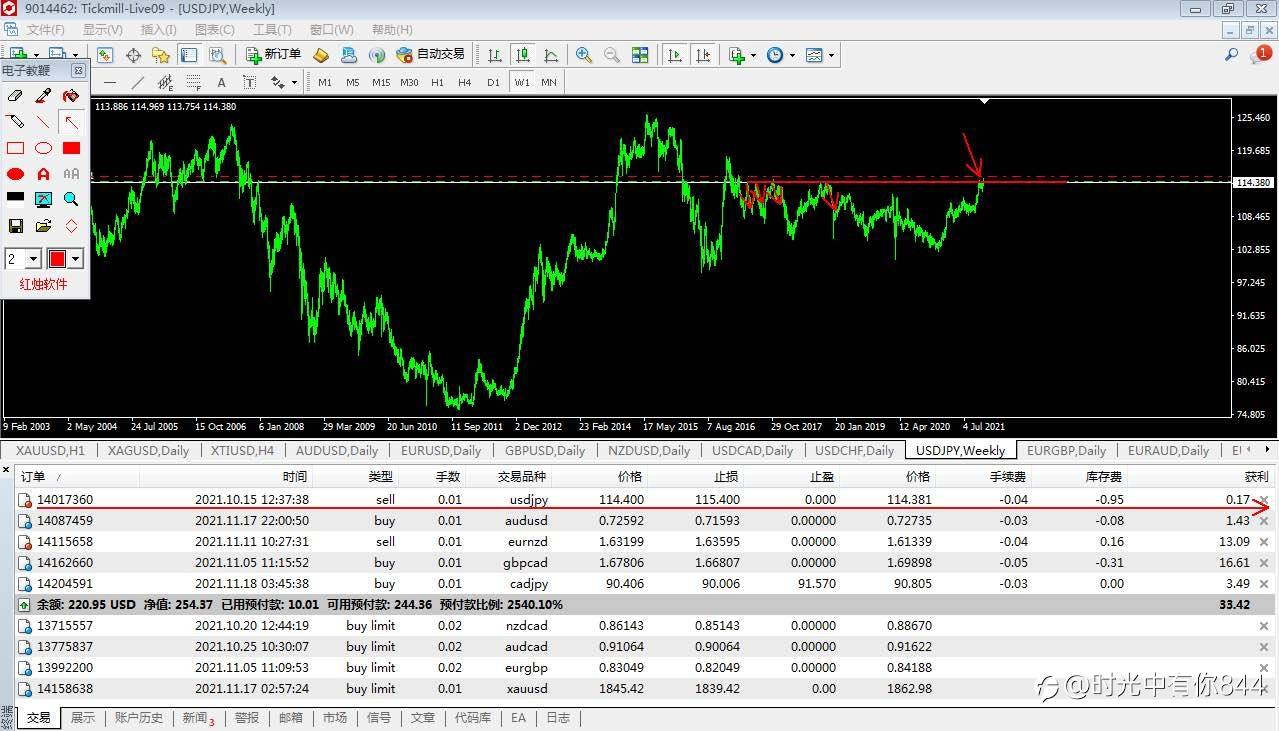The image size is (1279, 731).
Task: Open the crosshair cursor tool
Action: (x=133, y=55)
